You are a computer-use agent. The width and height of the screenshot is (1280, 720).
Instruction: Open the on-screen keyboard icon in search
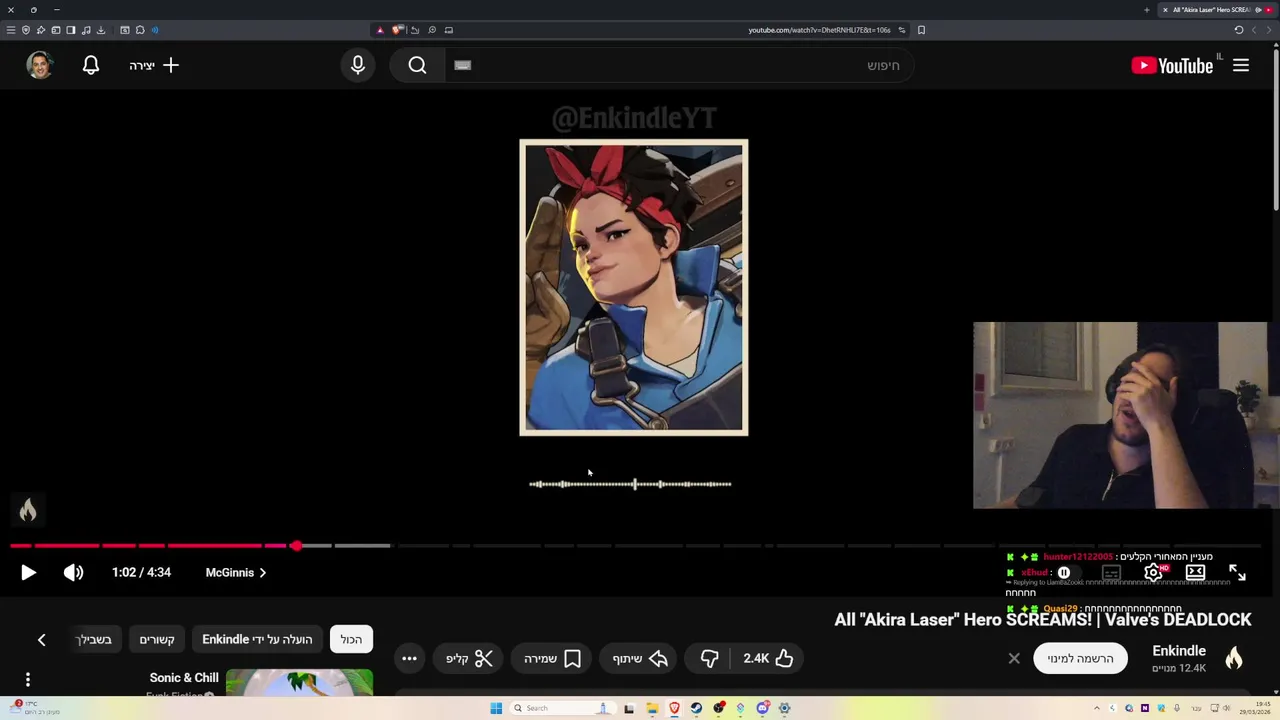462,65
